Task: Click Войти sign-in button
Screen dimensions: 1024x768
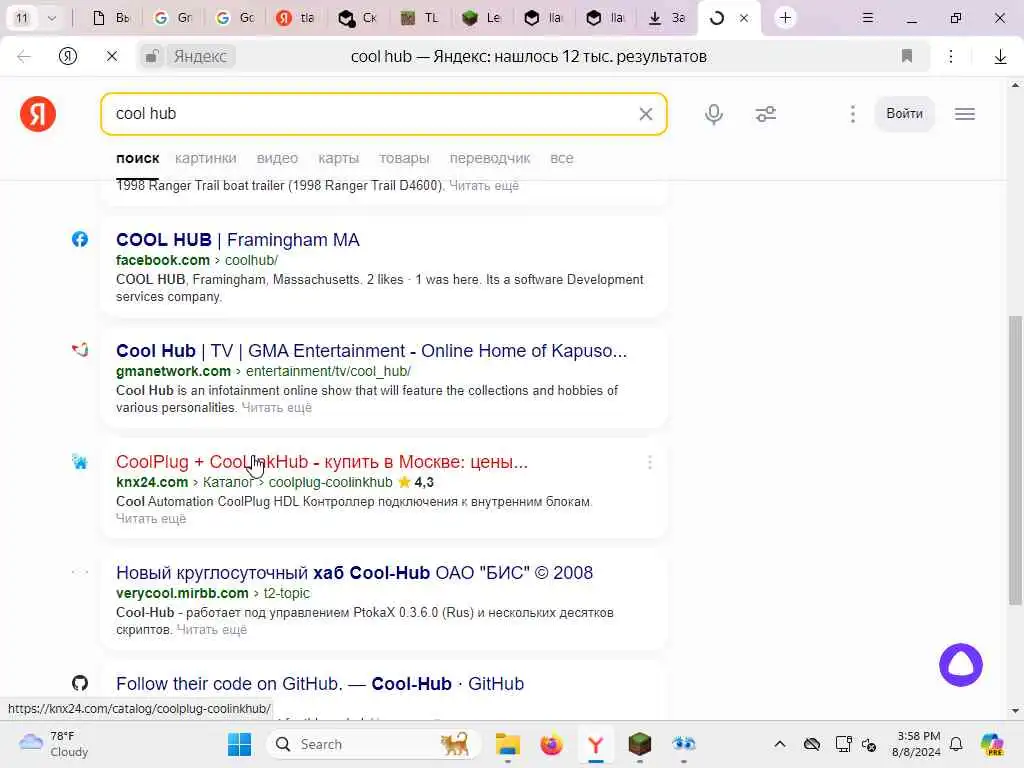Action: 904,114
